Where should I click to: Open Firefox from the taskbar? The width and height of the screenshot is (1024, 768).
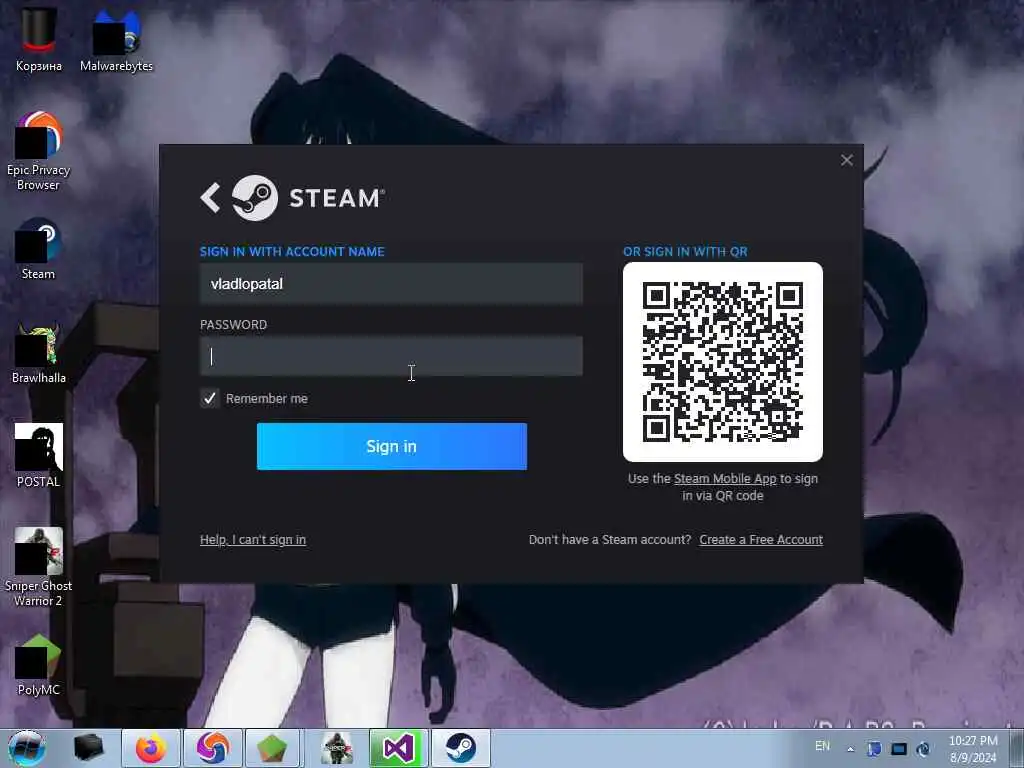click(151, 748)
